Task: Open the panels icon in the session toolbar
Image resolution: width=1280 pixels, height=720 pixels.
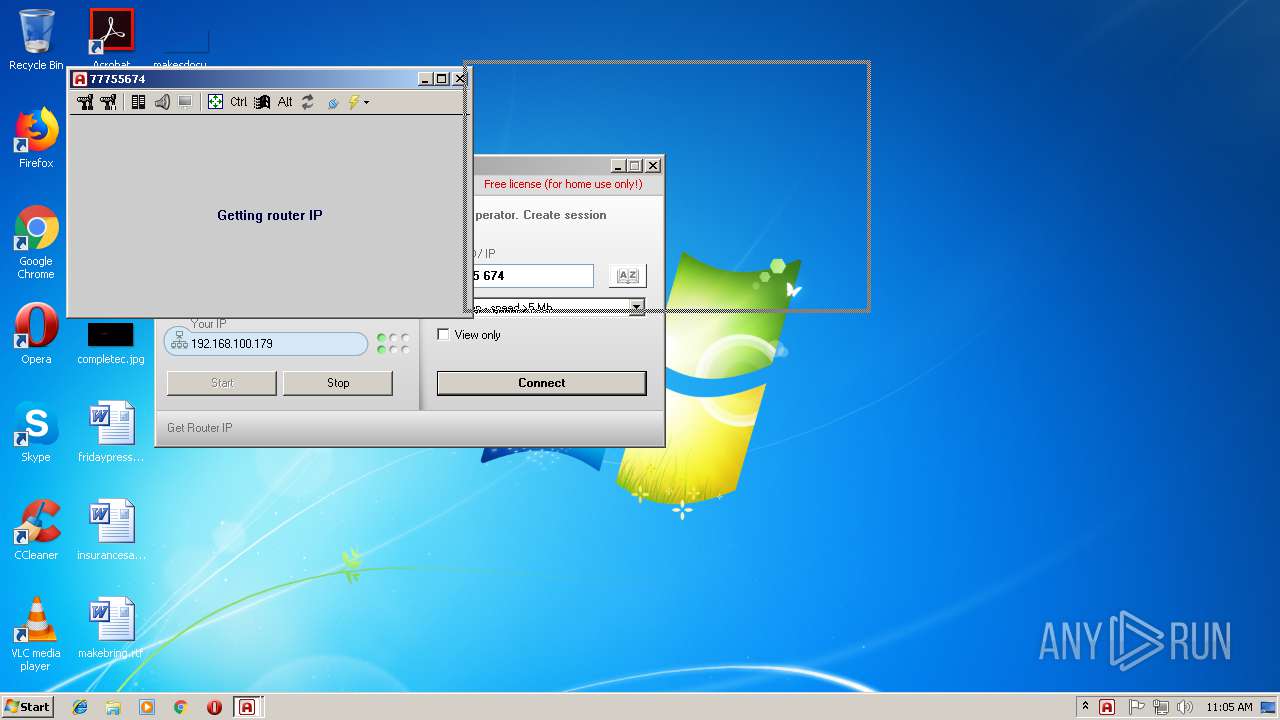Action: (138, 102)
